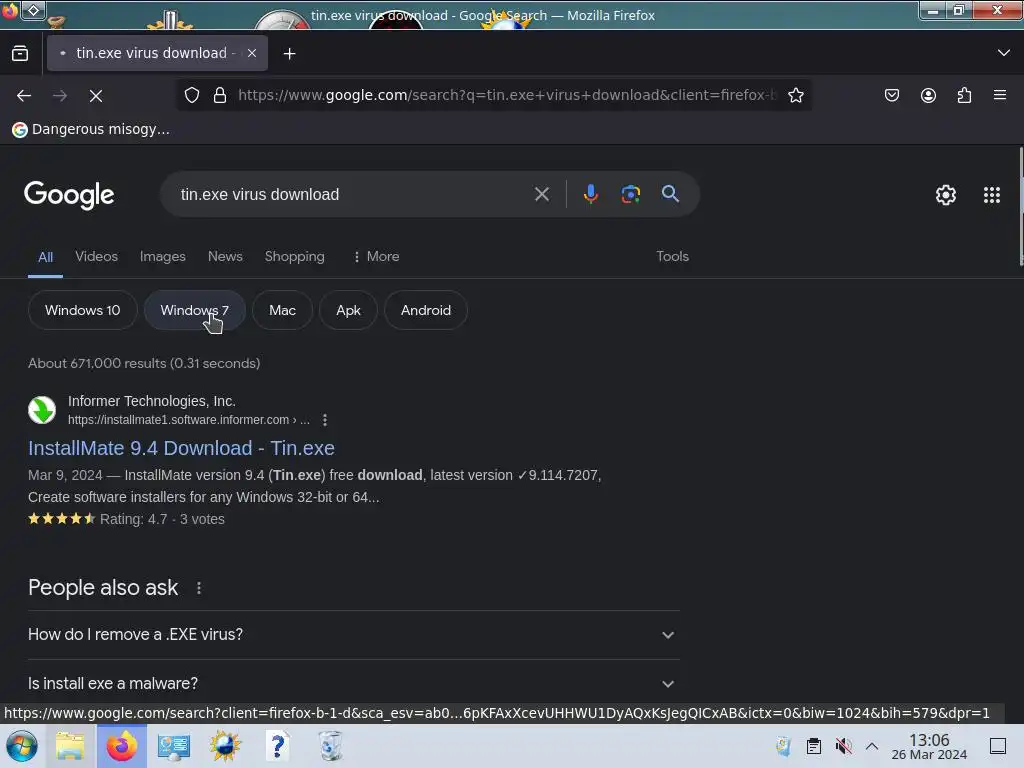1024x768 pixels.
Task: Expand Is install exe a malware? question
Action: (x=353, y=684)
